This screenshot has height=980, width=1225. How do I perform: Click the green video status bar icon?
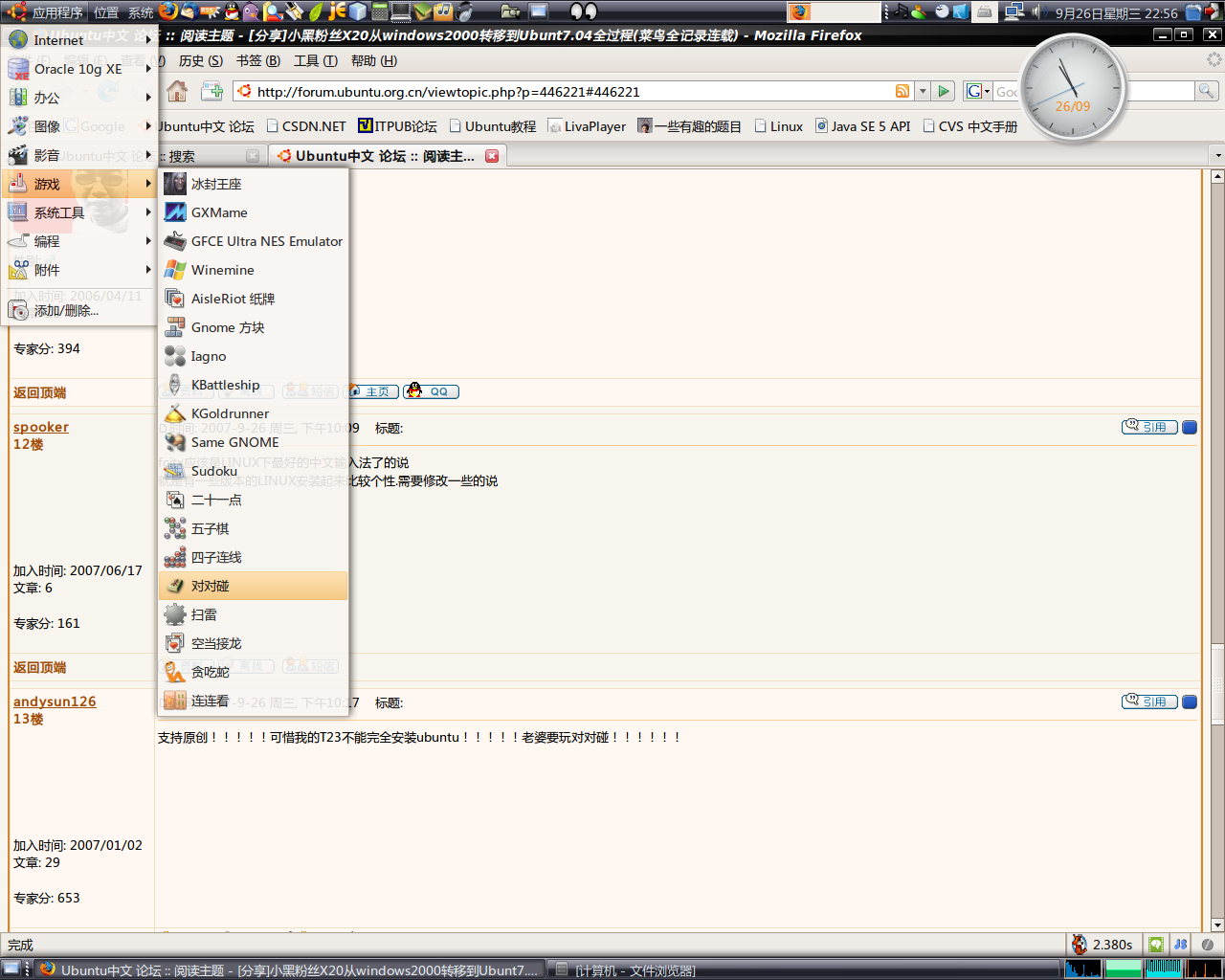click(1156, 945)
